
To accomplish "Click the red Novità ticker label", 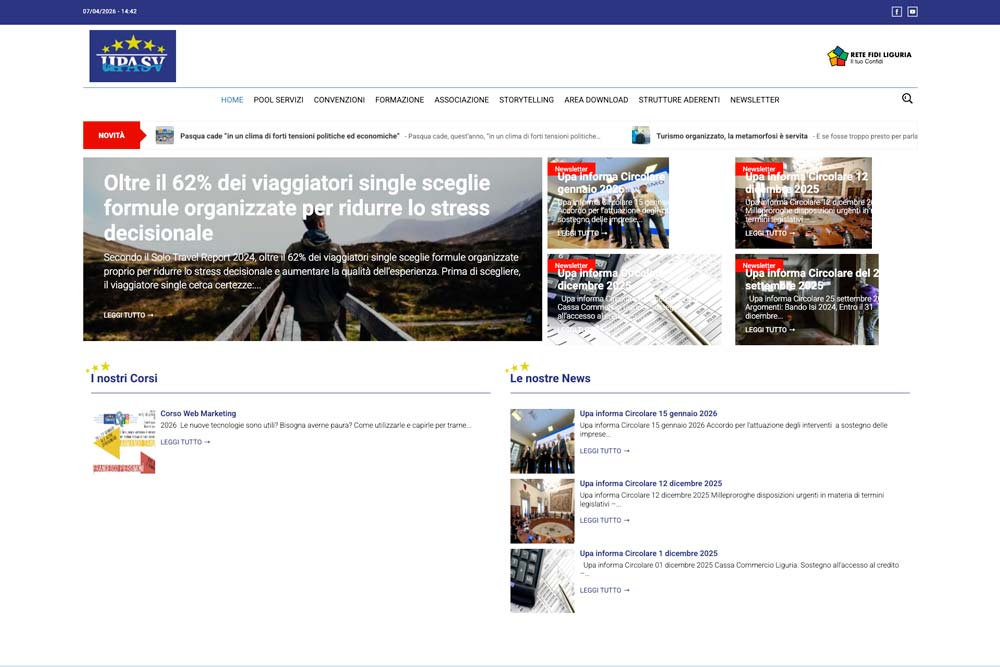I will 112,135.
